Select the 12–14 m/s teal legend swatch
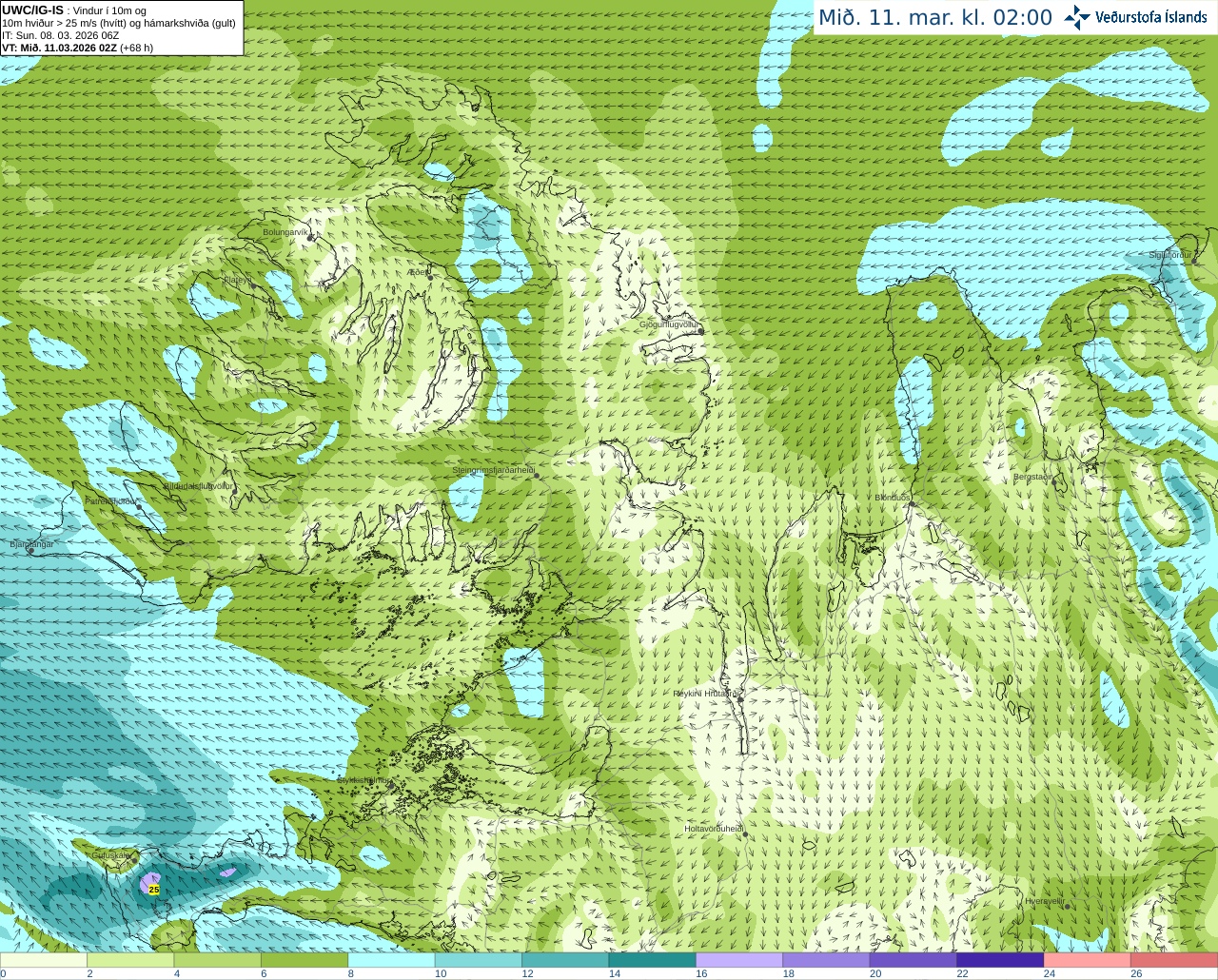Viewport: 1218px width, 980px height. click(x=565, y=960)
